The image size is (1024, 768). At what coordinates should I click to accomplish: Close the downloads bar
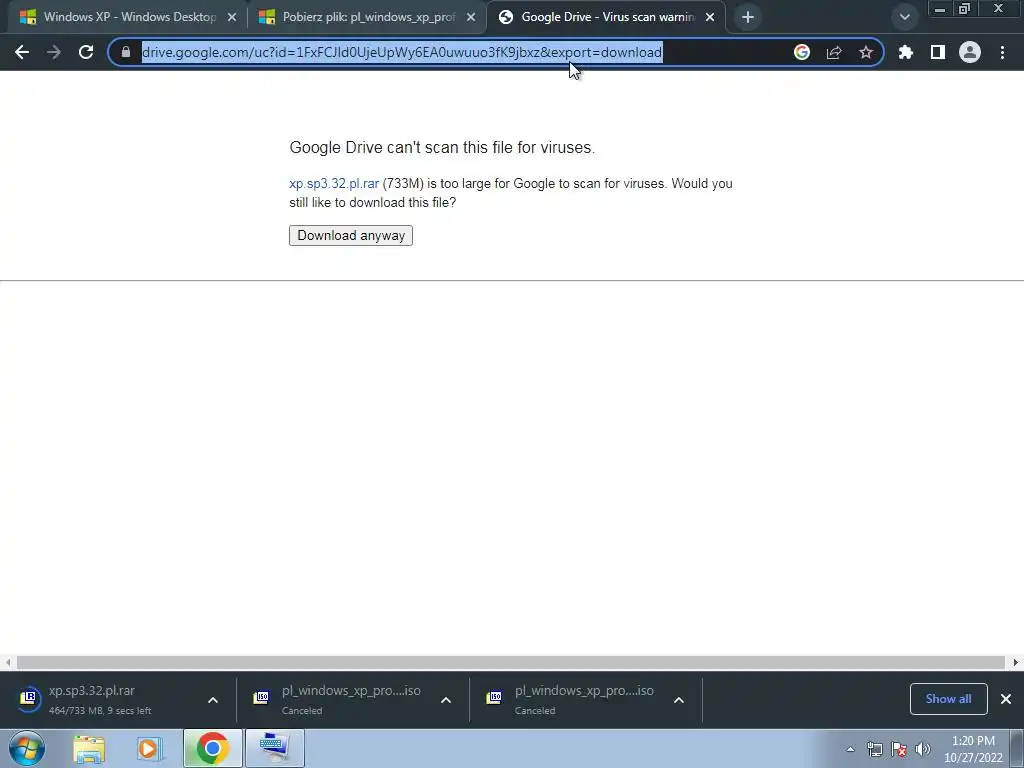coord(1006,699)
